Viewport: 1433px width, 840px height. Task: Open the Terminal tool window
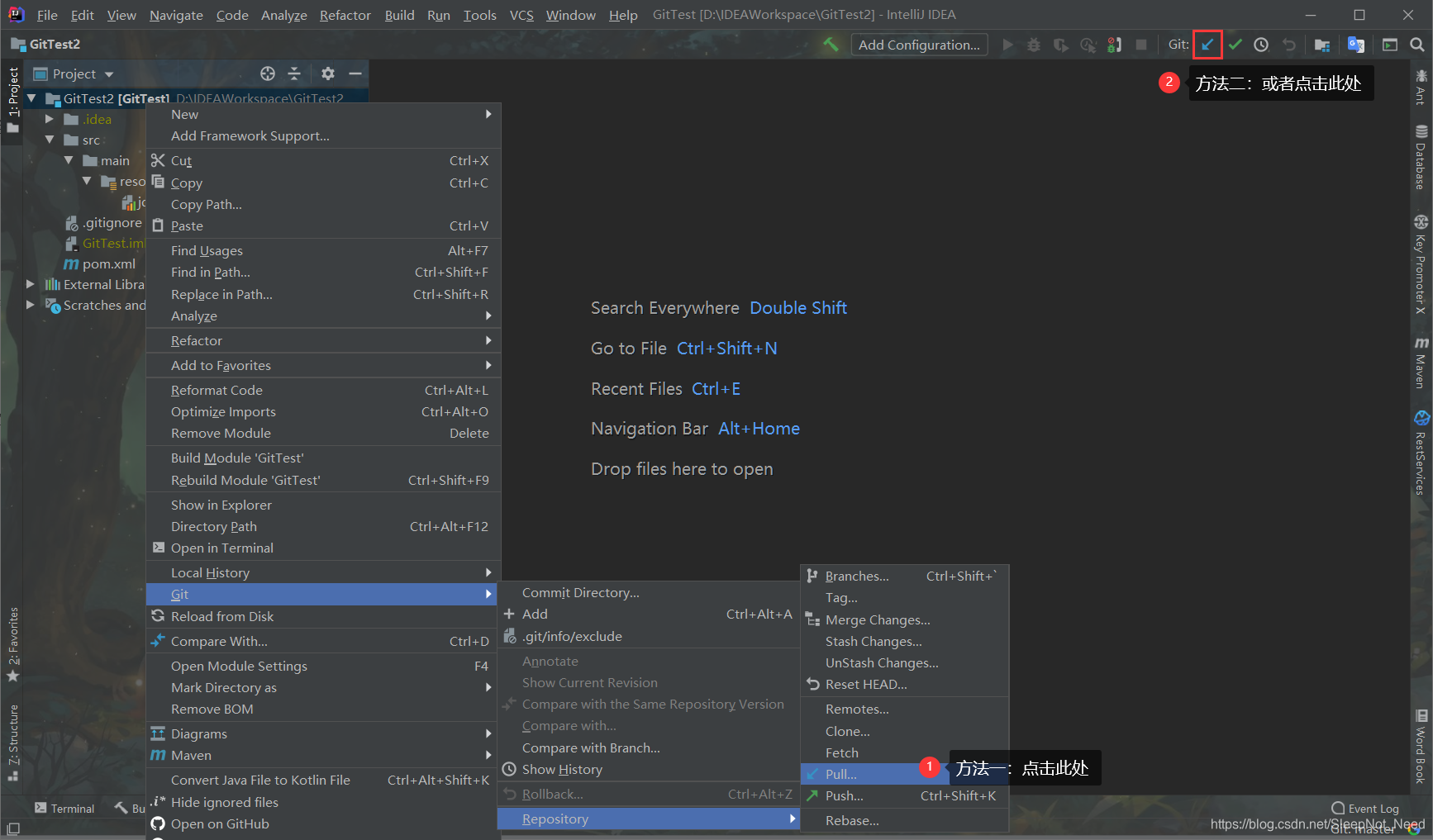tap(64, 809)
